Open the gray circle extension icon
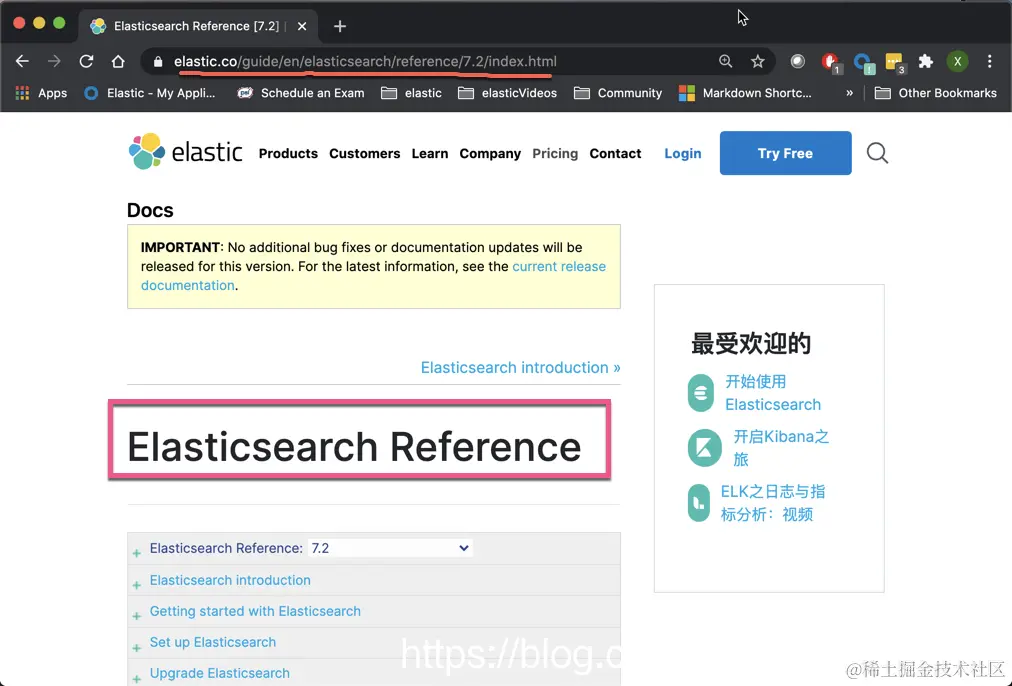1012x686 pixels. (798, 61)
